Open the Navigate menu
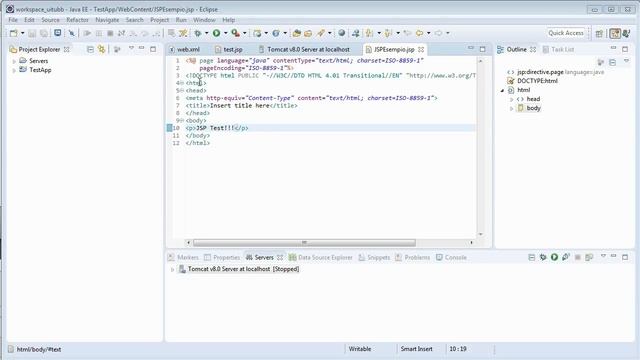The height and width of the screenshot is (360, 640). [x=107, y=20]
